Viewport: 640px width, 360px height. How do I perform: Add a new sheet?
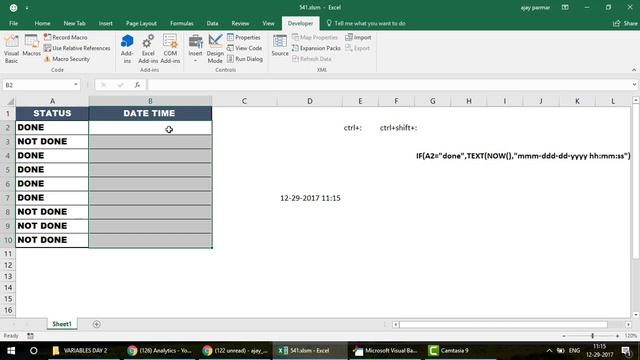click(x=96, y=324)
